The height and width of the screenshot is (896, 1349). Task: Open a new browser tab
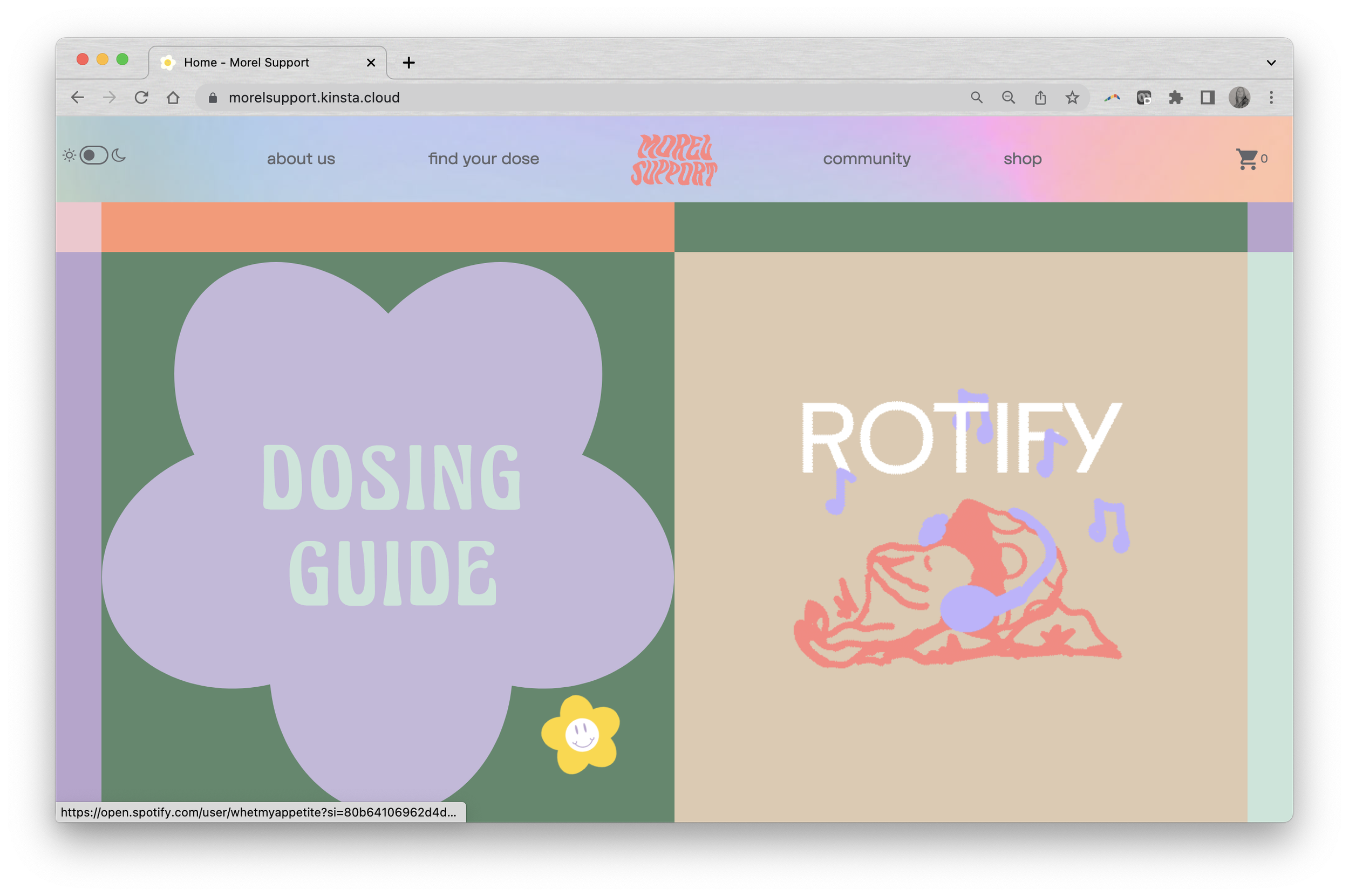[x=408, y=62]
